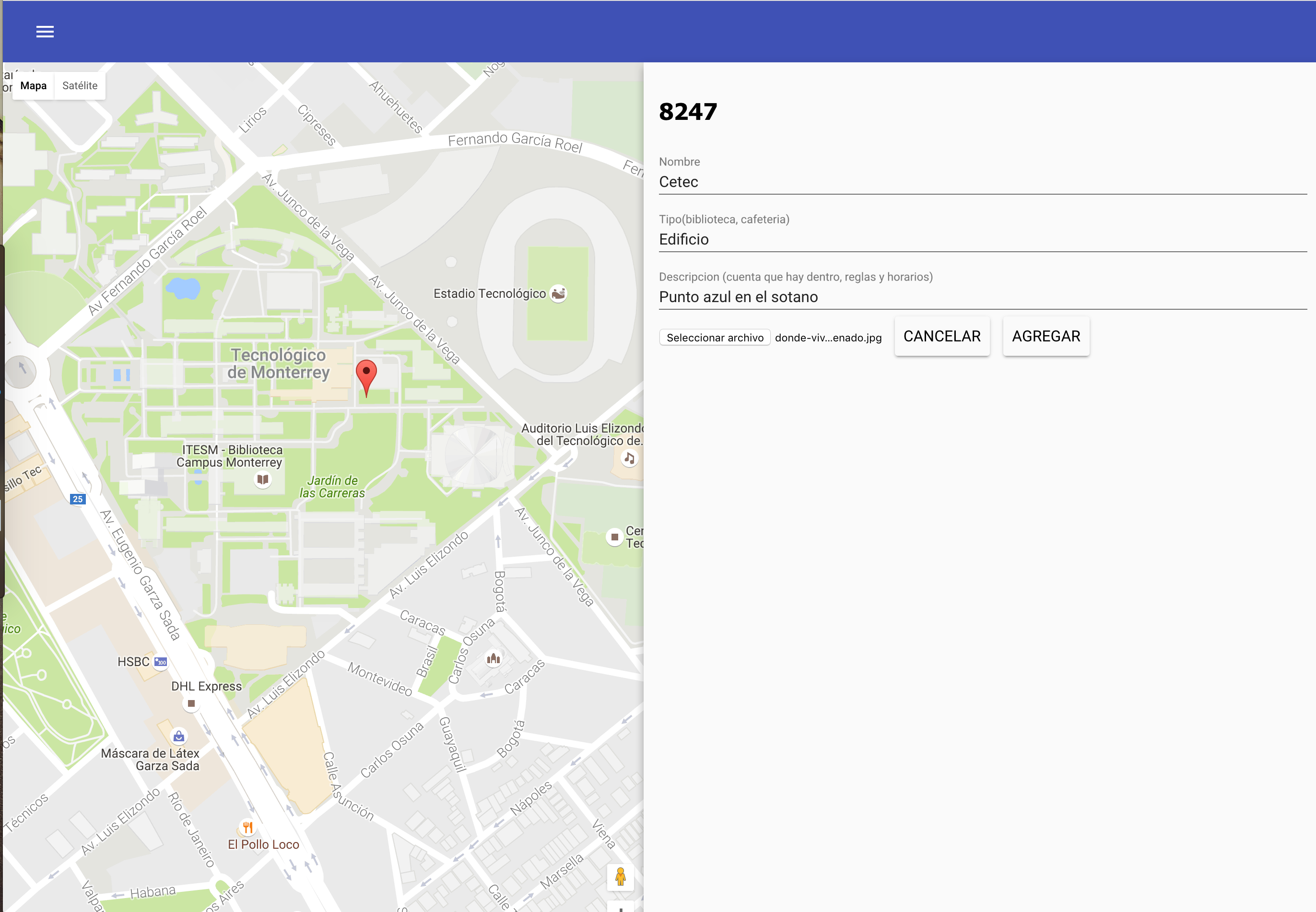1316x912 pixels.
Task: Click the DHL Express place marker
Action: tap(191, 703)
